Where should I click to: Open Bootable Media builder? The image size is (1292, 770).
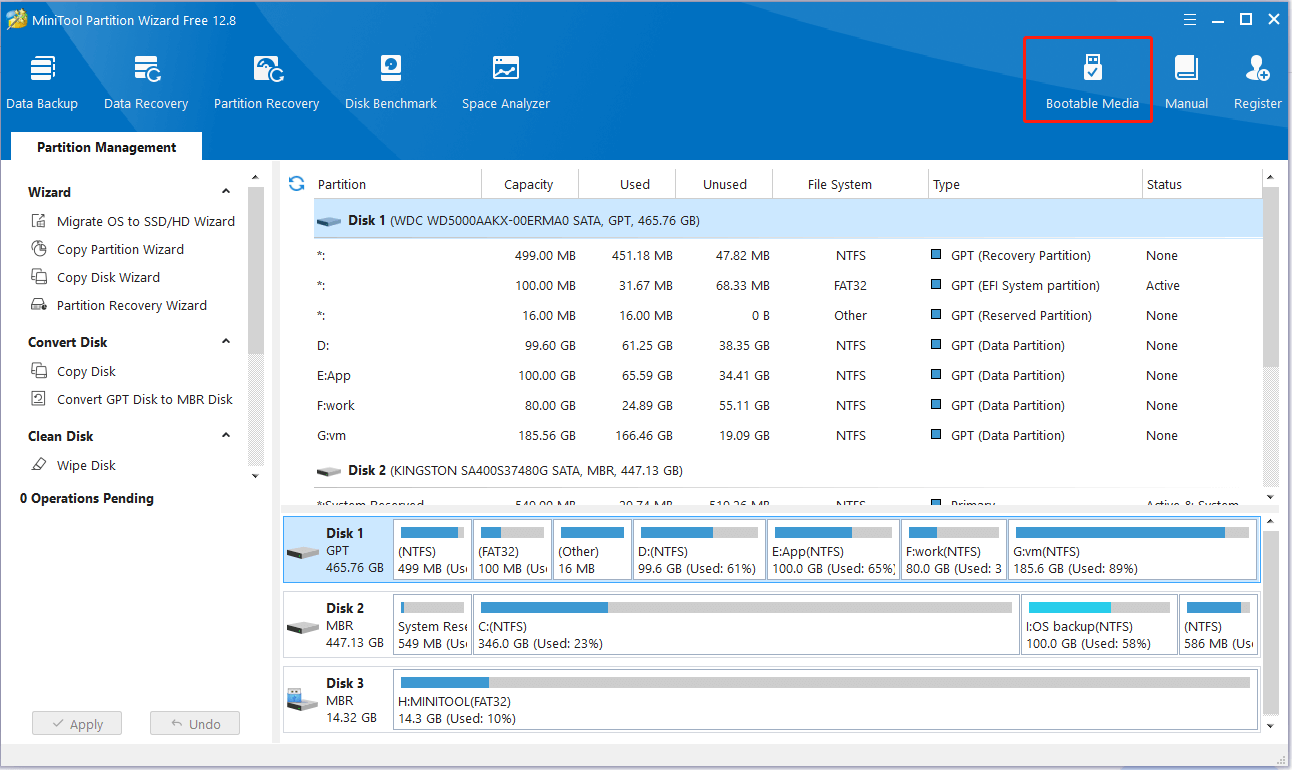point(1092,83)
